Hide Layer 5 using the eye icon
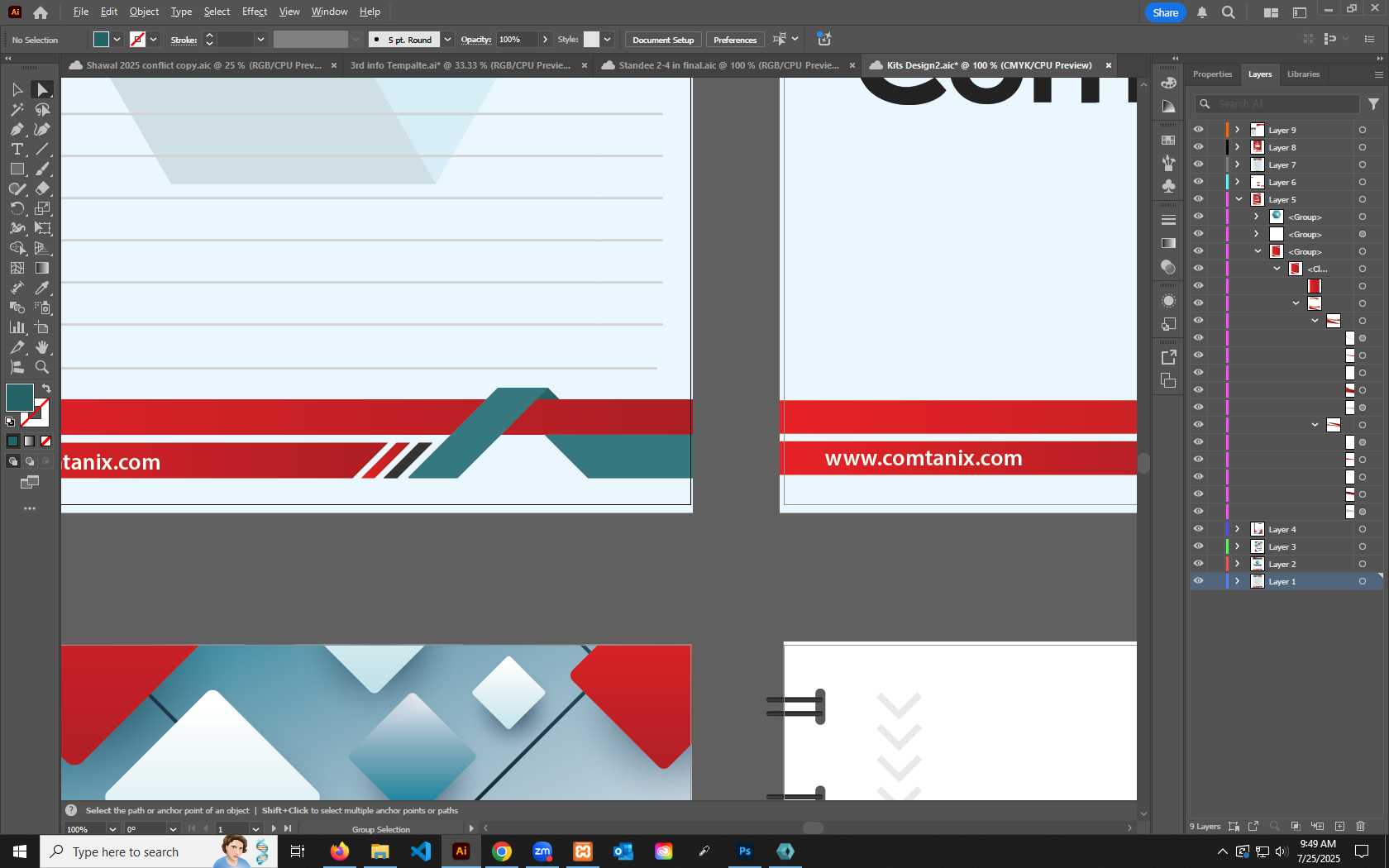This screenshot has height=868, width=1389. 1198,199
